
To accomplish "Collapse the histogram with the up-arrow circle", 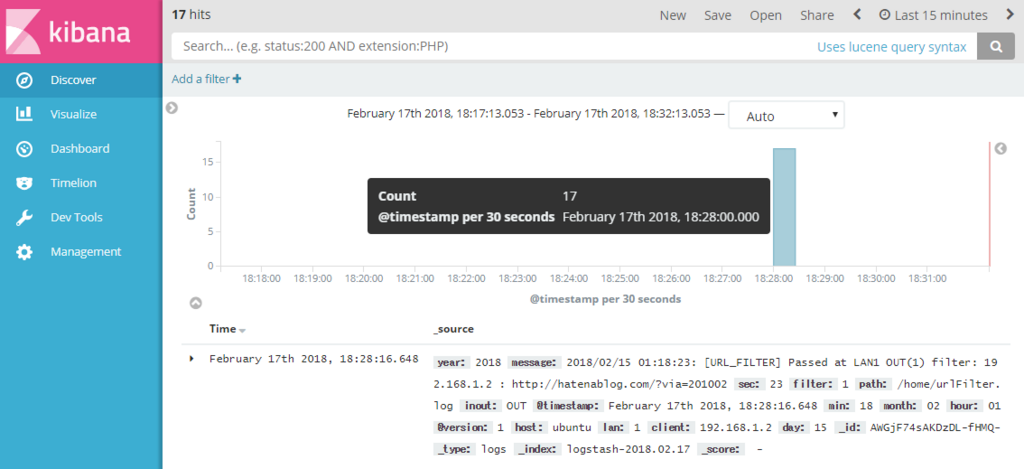I will tap(195, 303).
